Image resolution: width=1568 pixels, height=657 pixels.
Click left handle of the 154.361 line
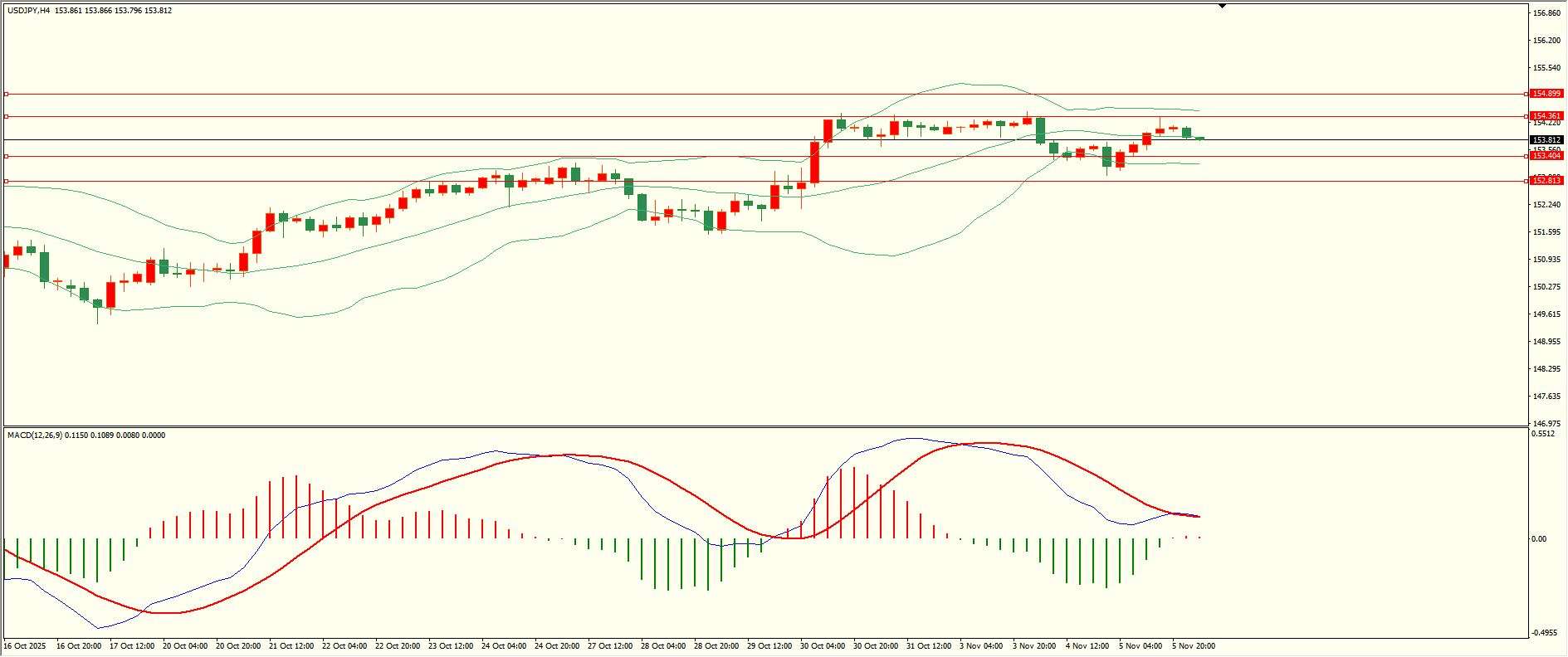pos(6,116)
